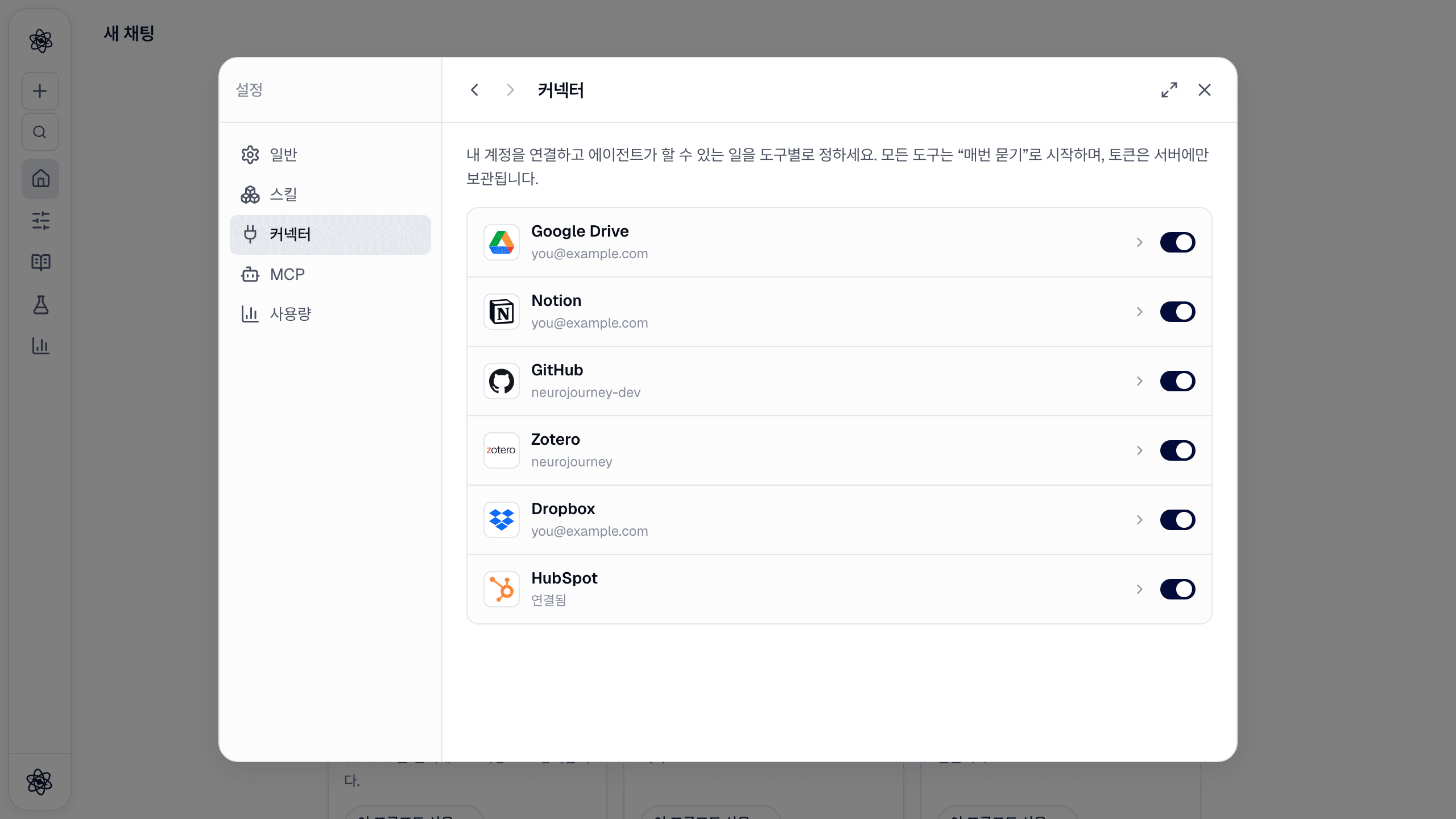This screenshot has width=1456, height=819.
Task: Open the search magnifier in sidebar
Action: click(x=40, y=132)
